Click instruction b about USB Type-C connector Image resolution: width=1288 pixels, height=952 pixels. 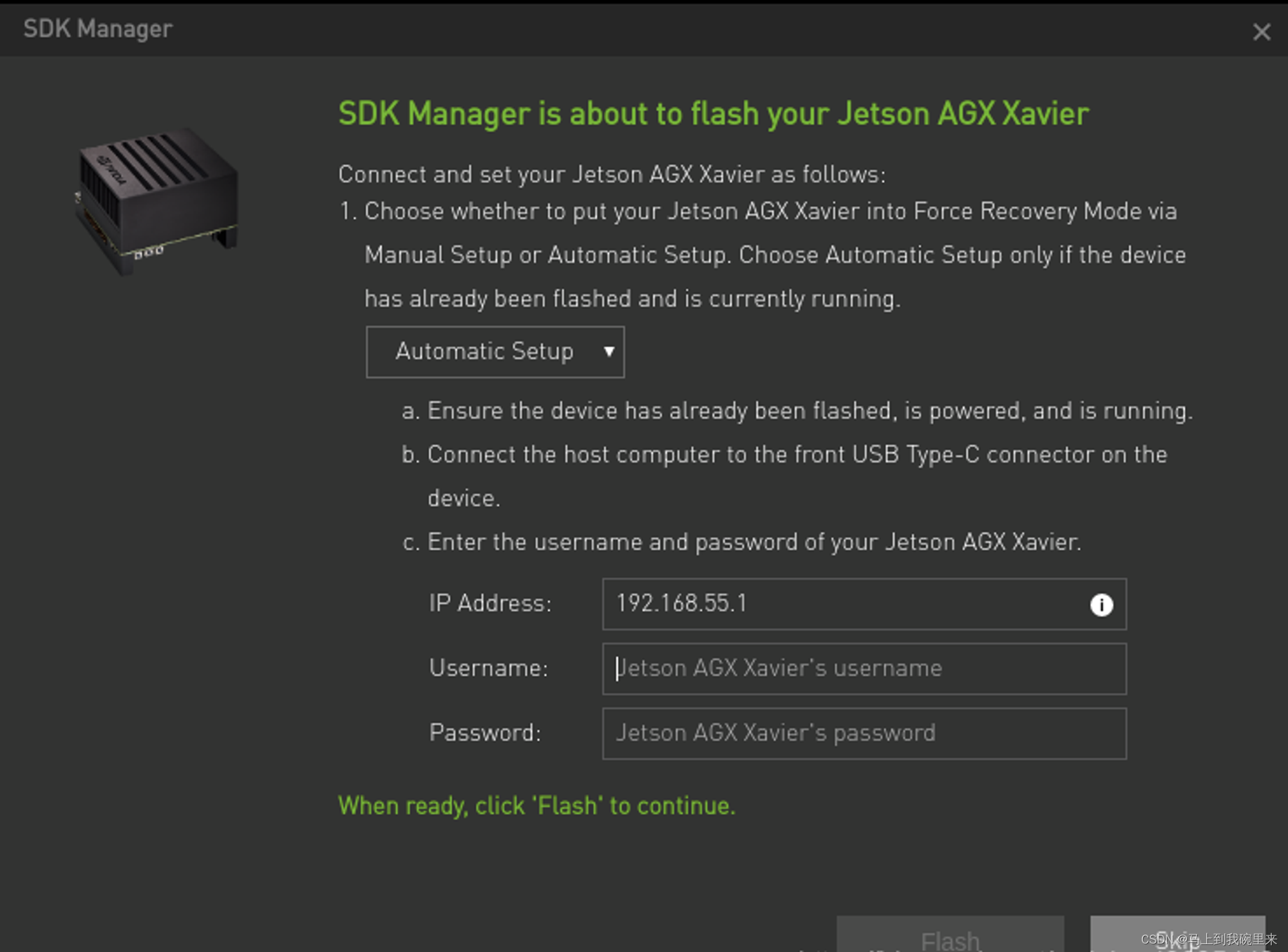coord(784,455)
